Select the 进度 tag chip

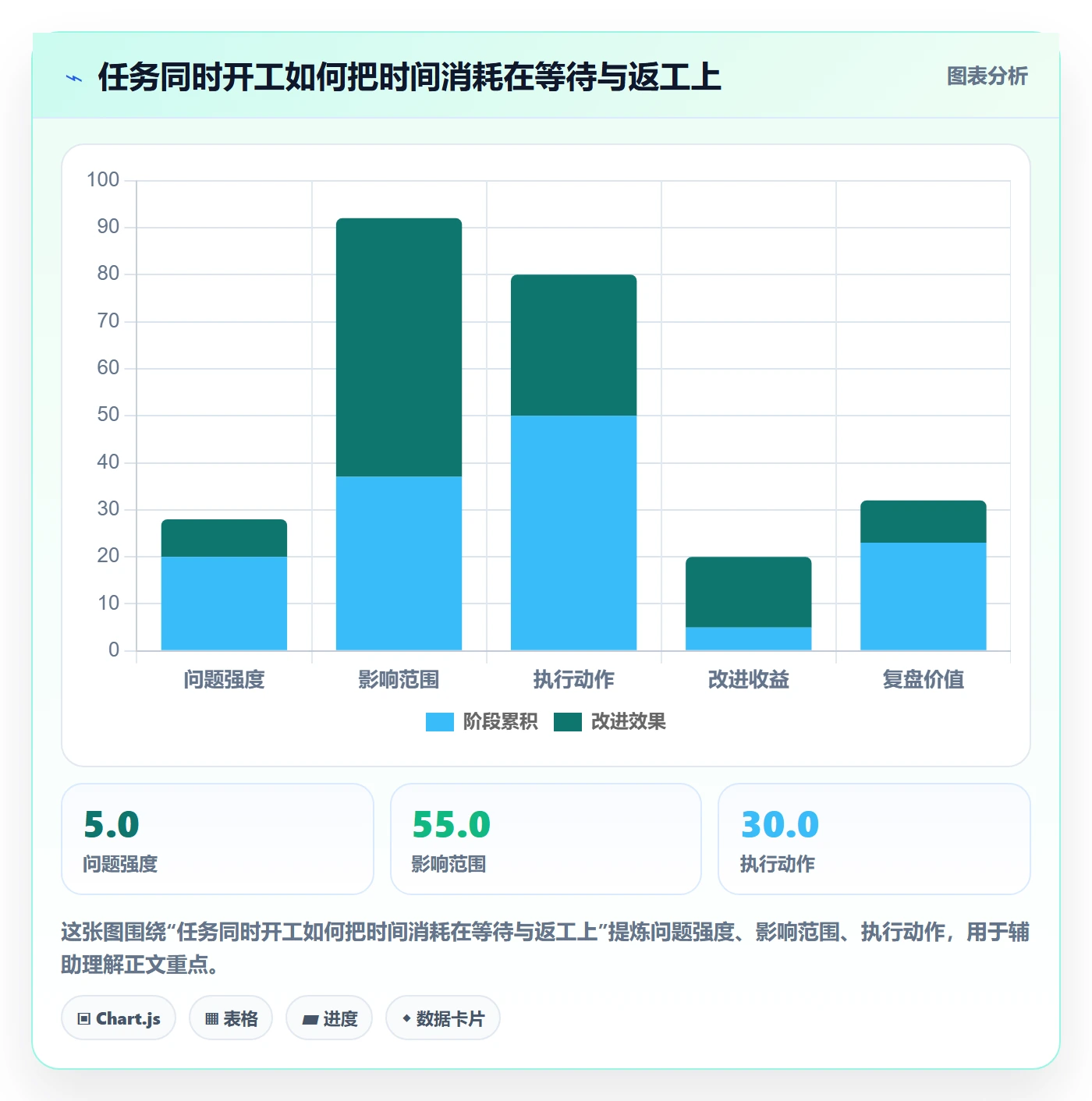329,1018
